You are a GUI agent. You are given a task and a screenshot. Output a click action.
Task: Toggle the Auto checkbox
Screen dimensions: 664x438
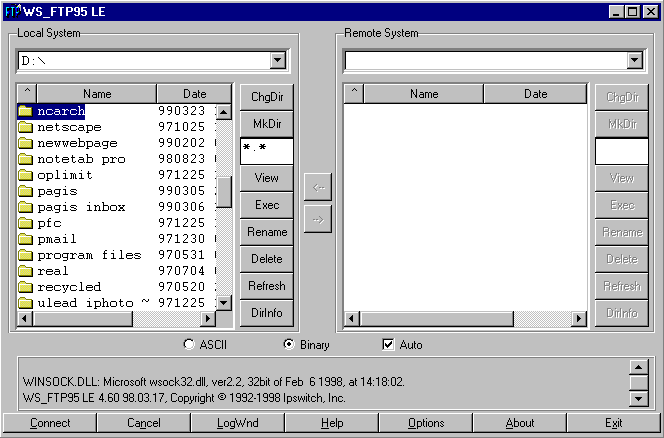click(x=389, y=345)
